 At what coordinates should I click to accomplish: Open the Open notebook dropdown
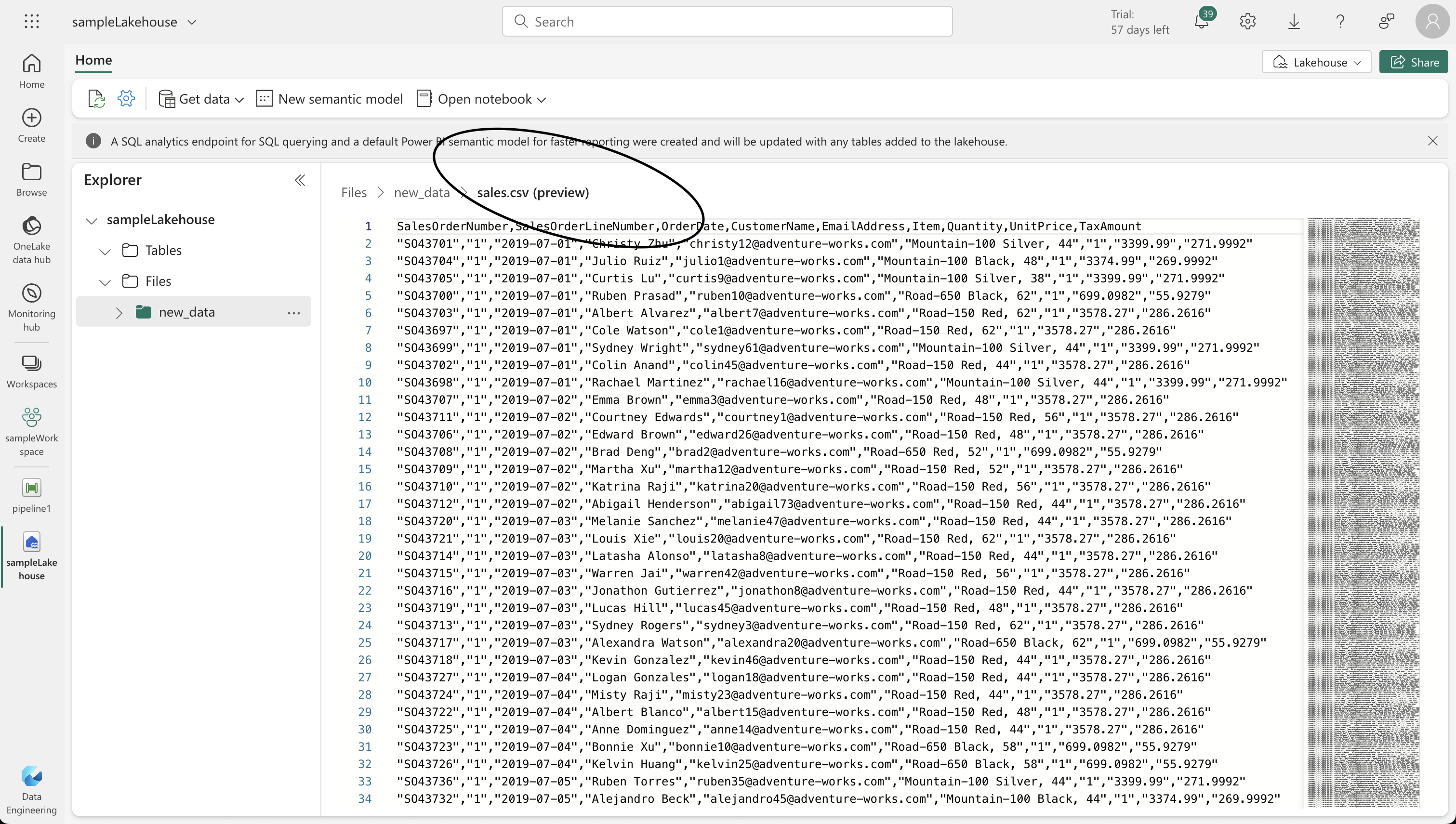(481, 98)
